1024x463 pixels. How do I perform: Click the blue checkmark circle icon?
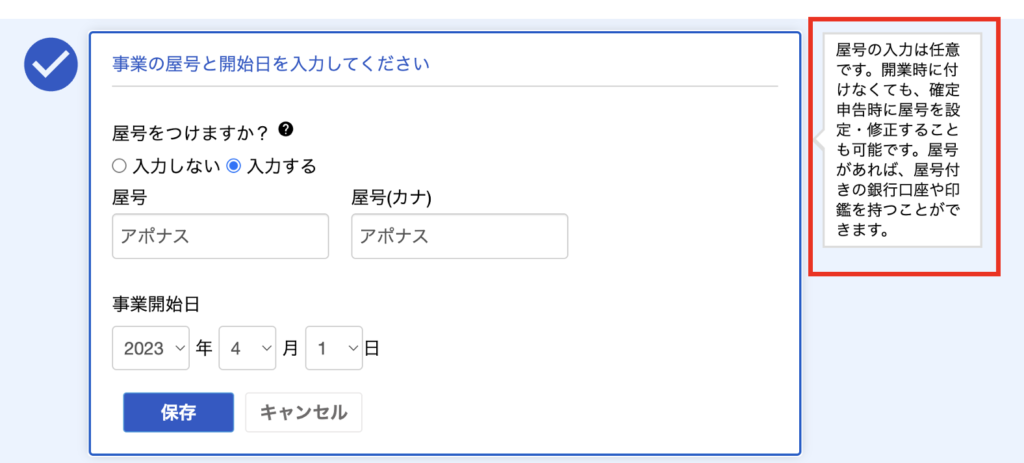coord(51,66)
